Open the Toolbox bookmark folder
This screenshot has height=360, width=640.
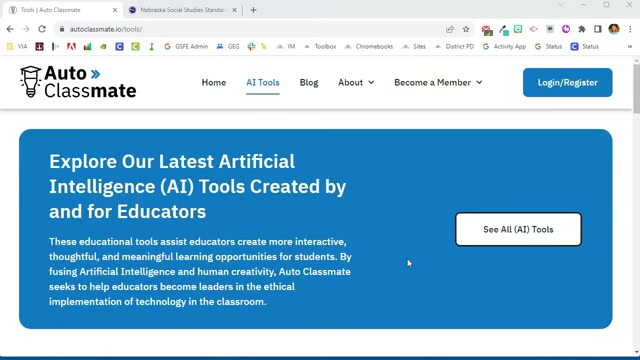pyautogui.click(x=320, y=47)
